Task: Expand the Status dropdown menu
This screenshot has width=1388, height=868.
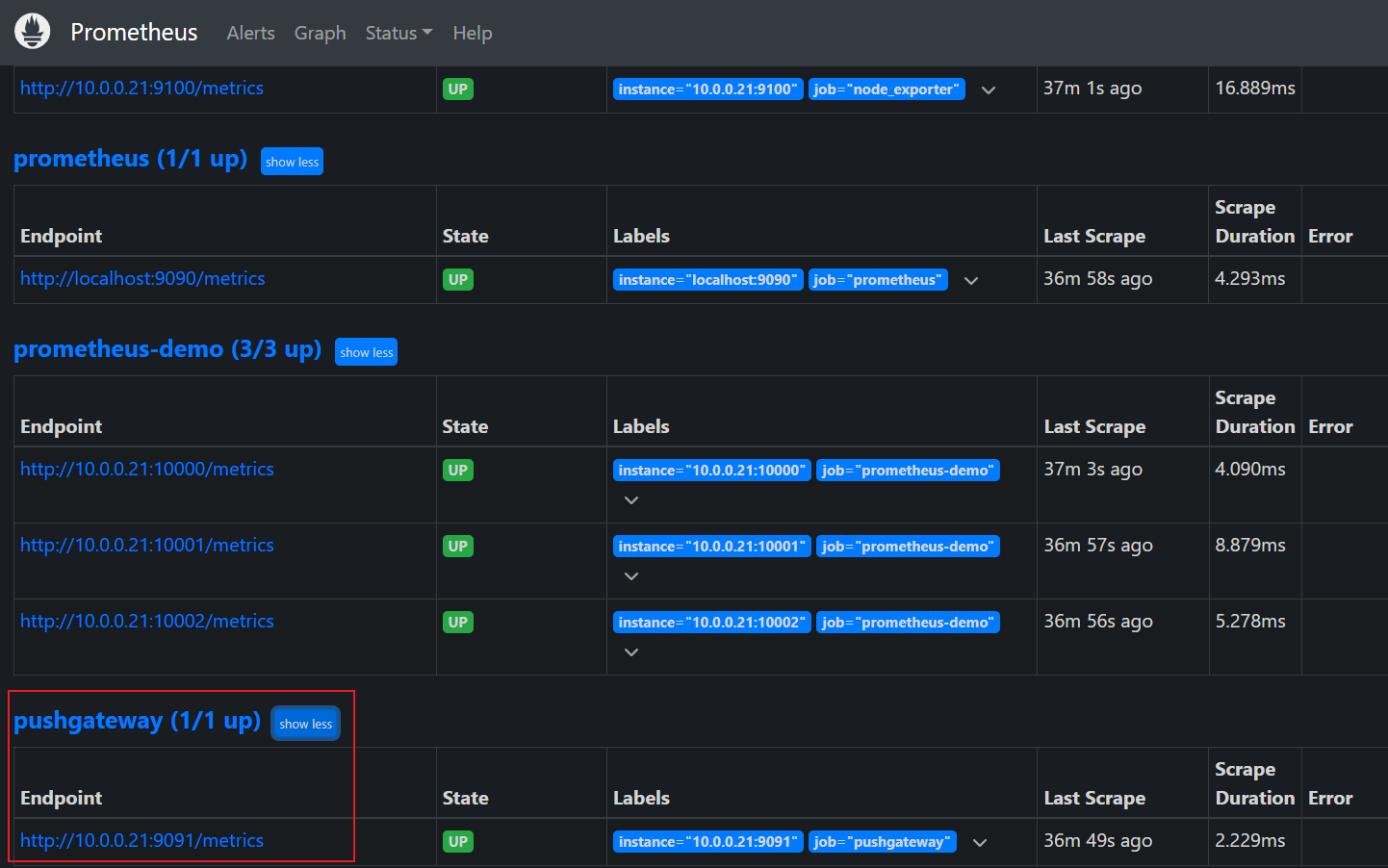Action: click(398, 33)
